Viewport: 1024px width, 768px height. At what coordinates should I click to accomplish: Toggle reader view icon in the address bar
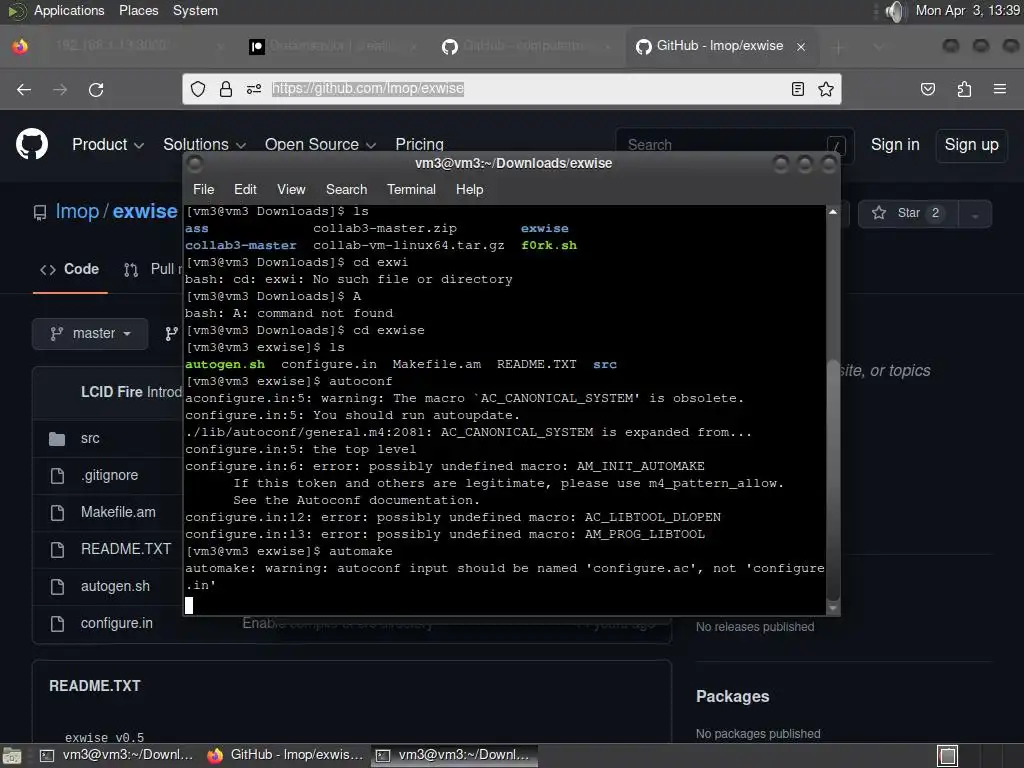[x=797, y=89]
